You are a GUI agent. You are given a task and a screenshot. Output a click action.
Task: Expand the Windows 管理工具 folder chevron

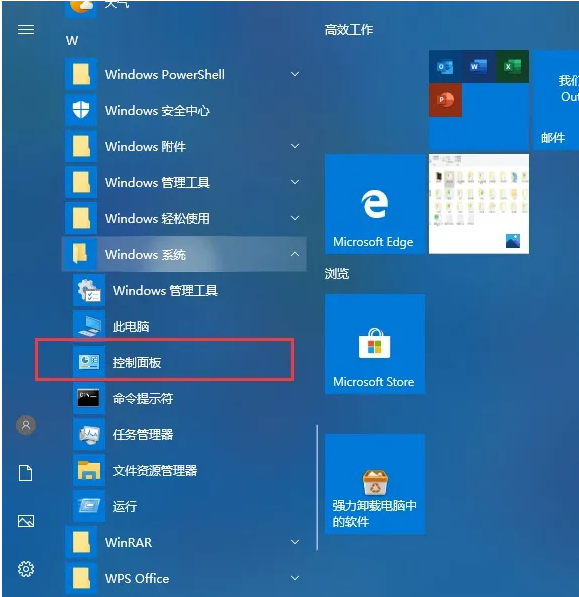[295, 182]
